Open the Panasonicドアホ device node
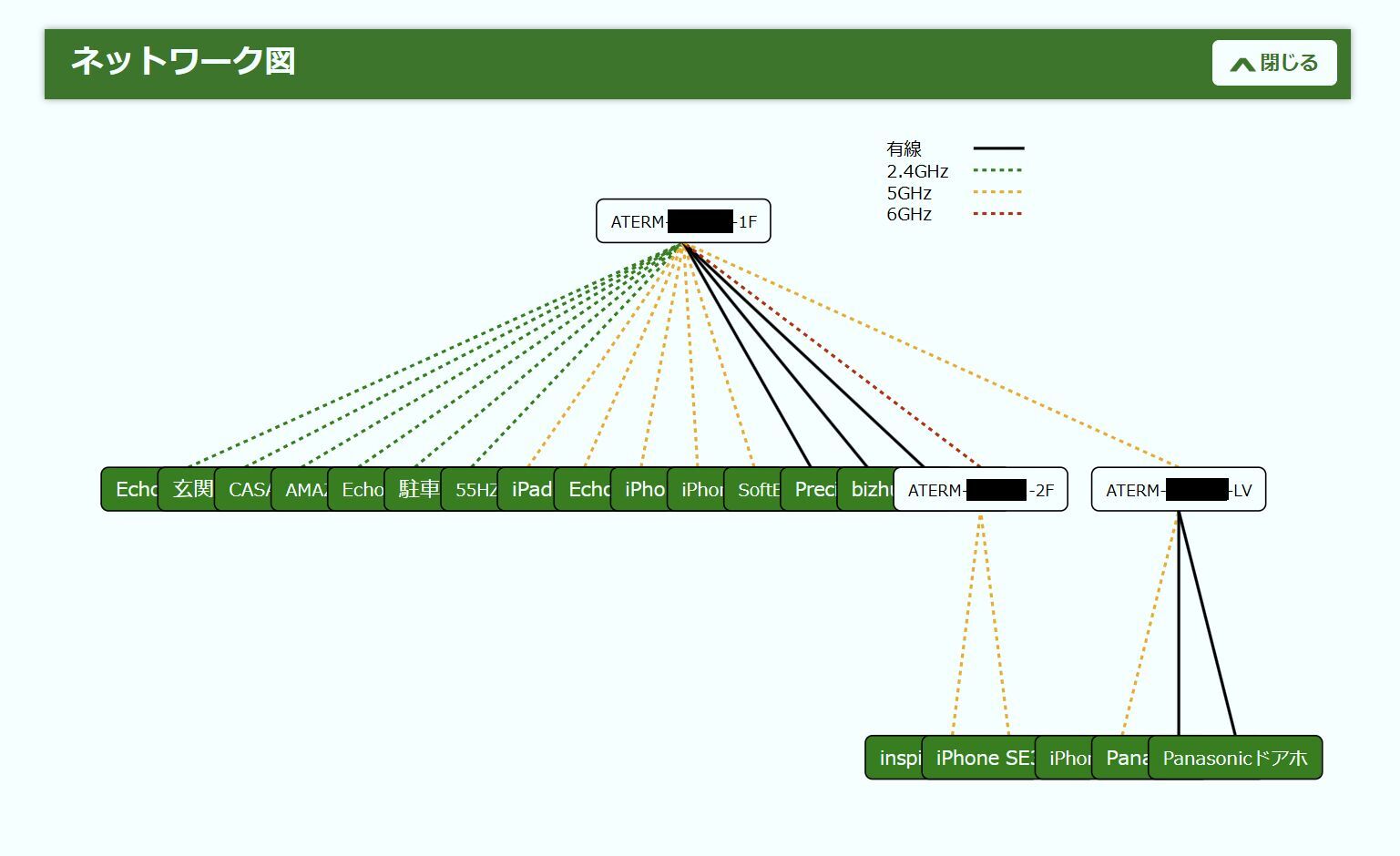Viewport: 1400px width, 856px height. coord(1235,758)
